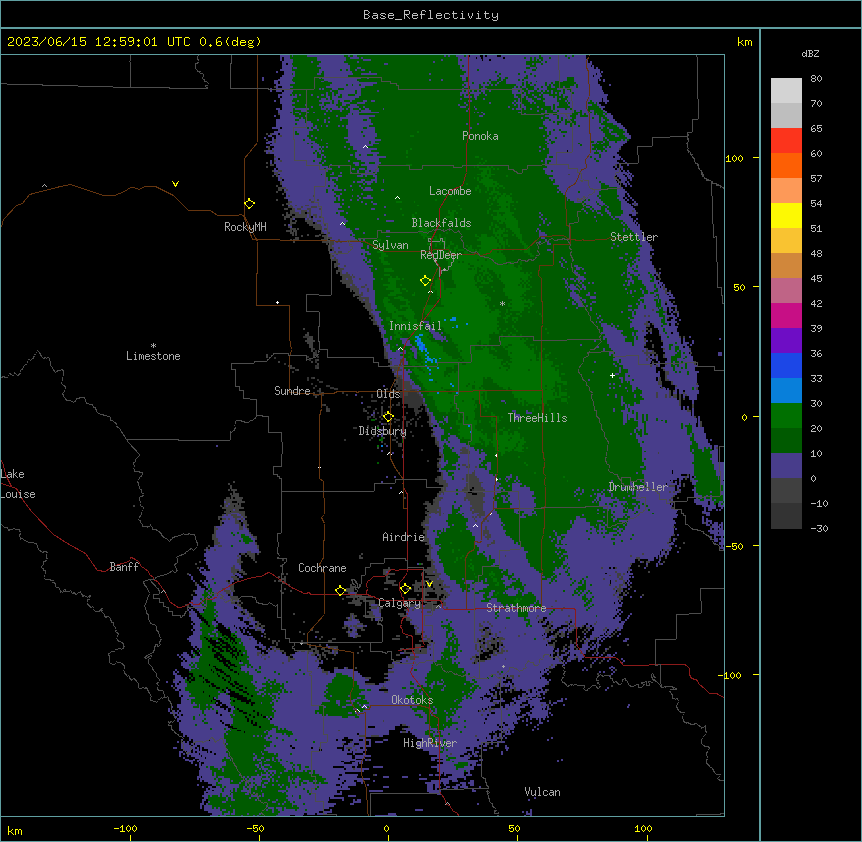
Task: Click the RedDeer city label
Action: [441, 255]
